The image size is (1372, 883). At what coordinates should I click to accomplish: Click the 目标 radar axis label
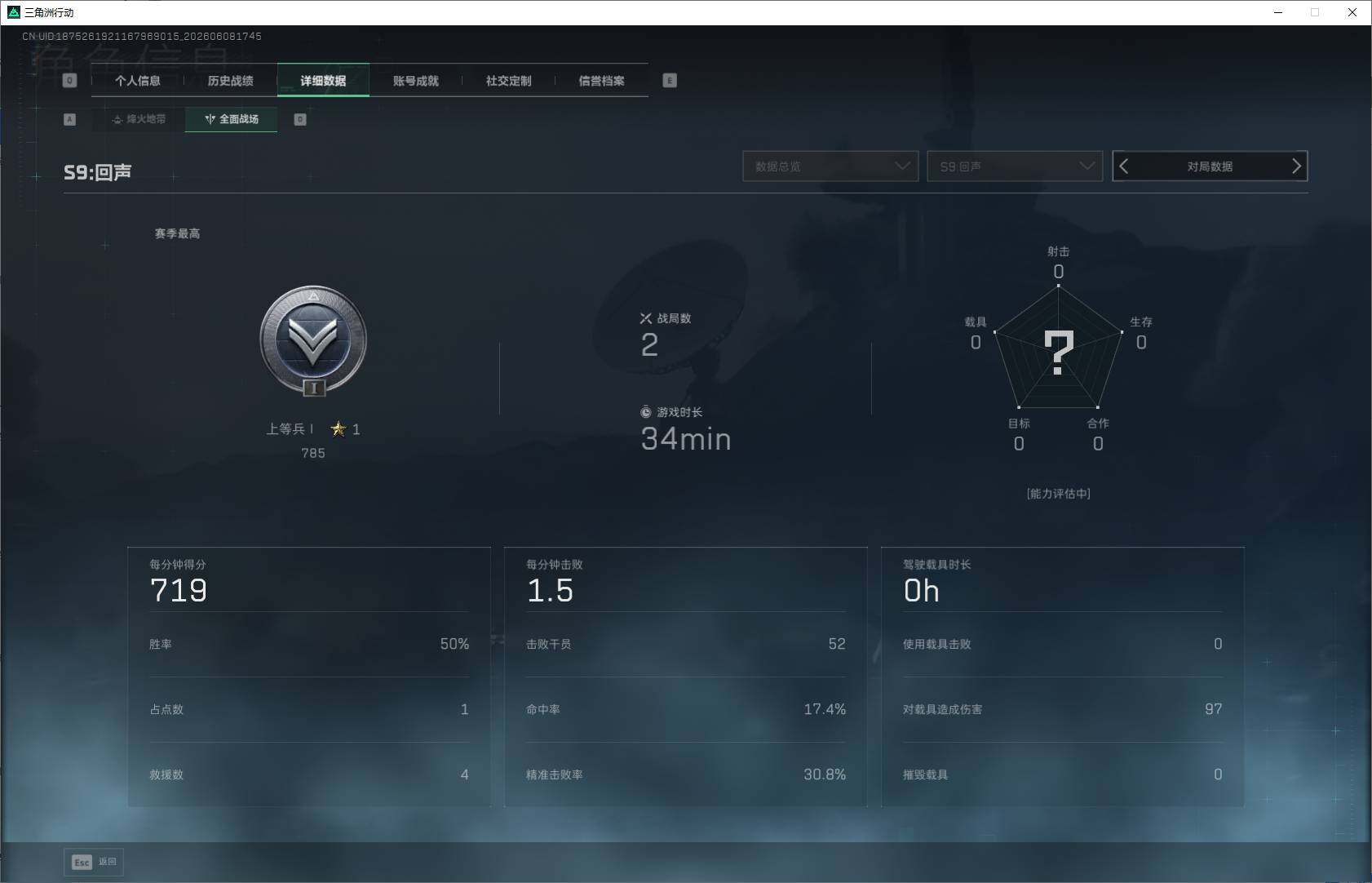[x=1019, y=423]
